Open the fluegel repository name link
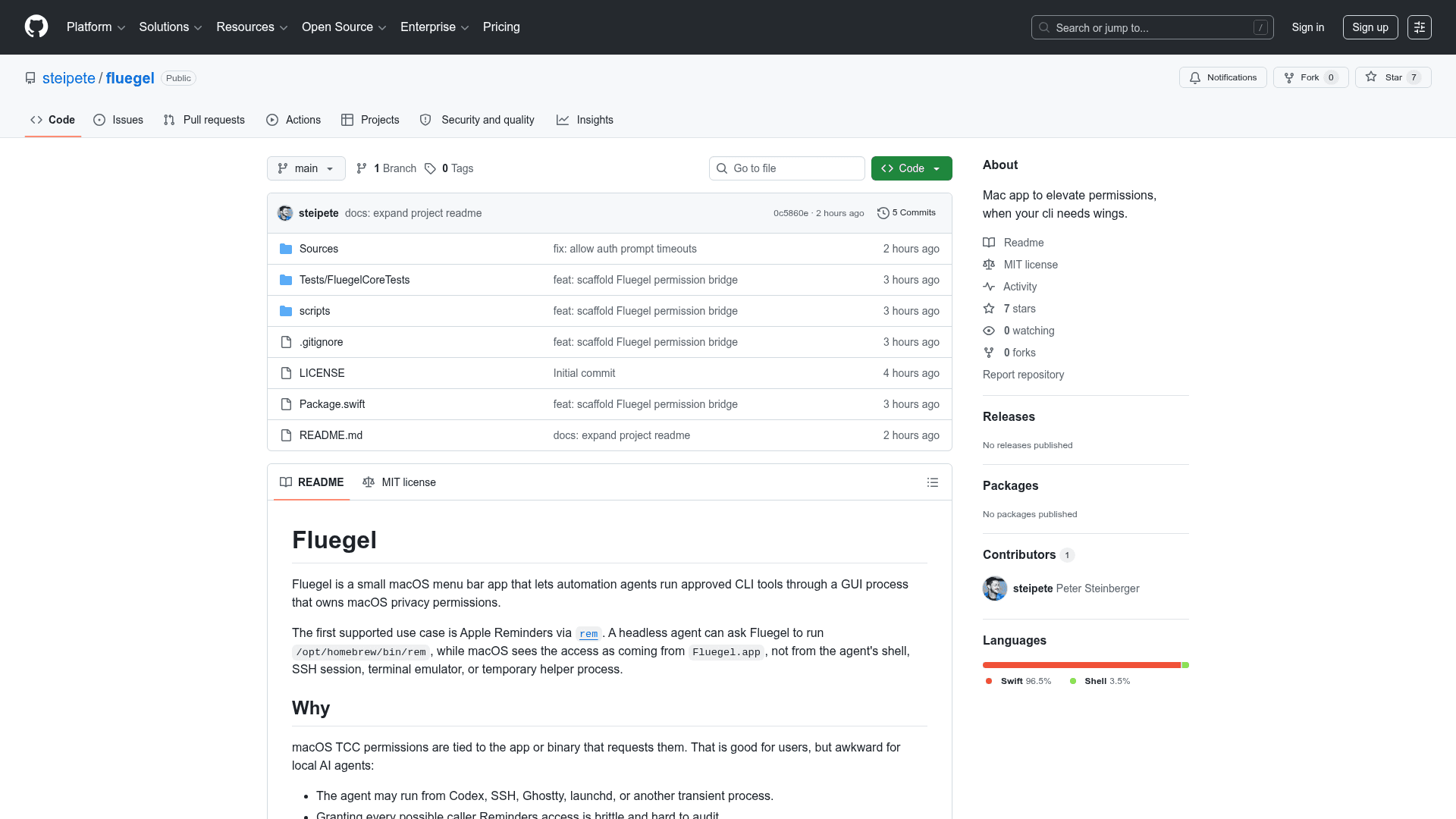This screenshot has width=1456, height=819. tap(130, 78)
